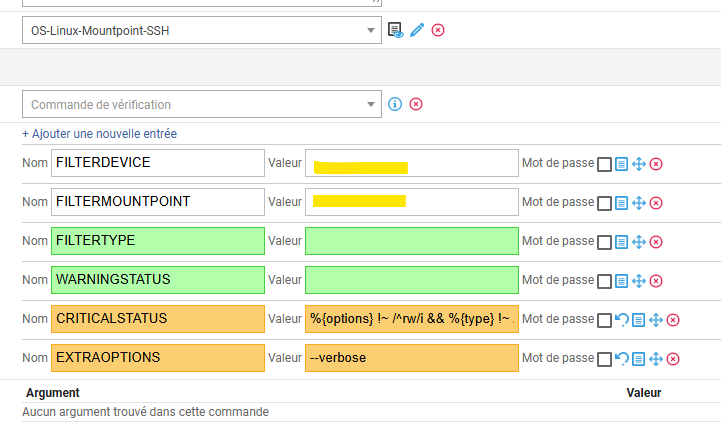Viewport: 721px width, 425px height.
Task: Click the FILTERTYPE name field
Action: (158, 241)
